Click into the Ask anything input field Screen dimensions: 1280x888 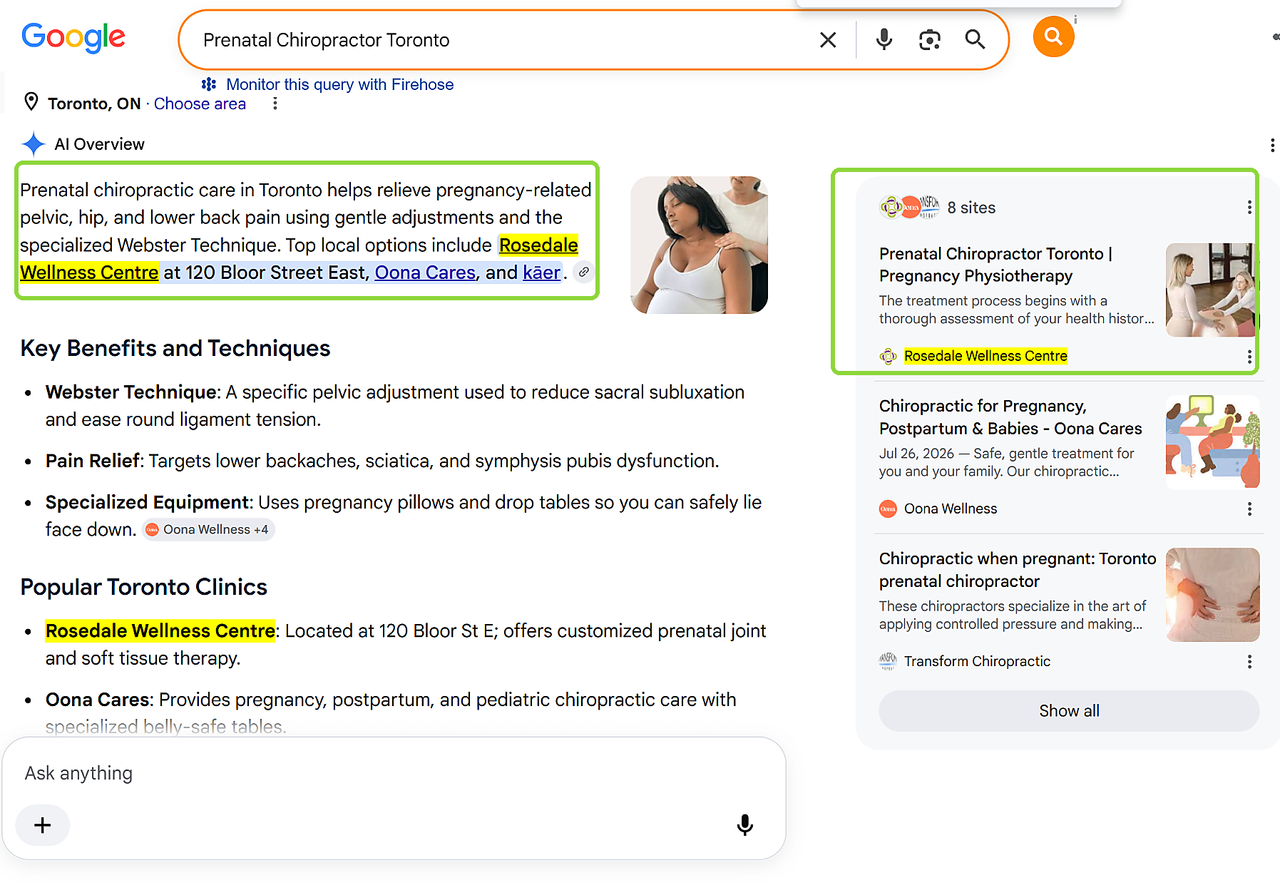pos(394,773)
